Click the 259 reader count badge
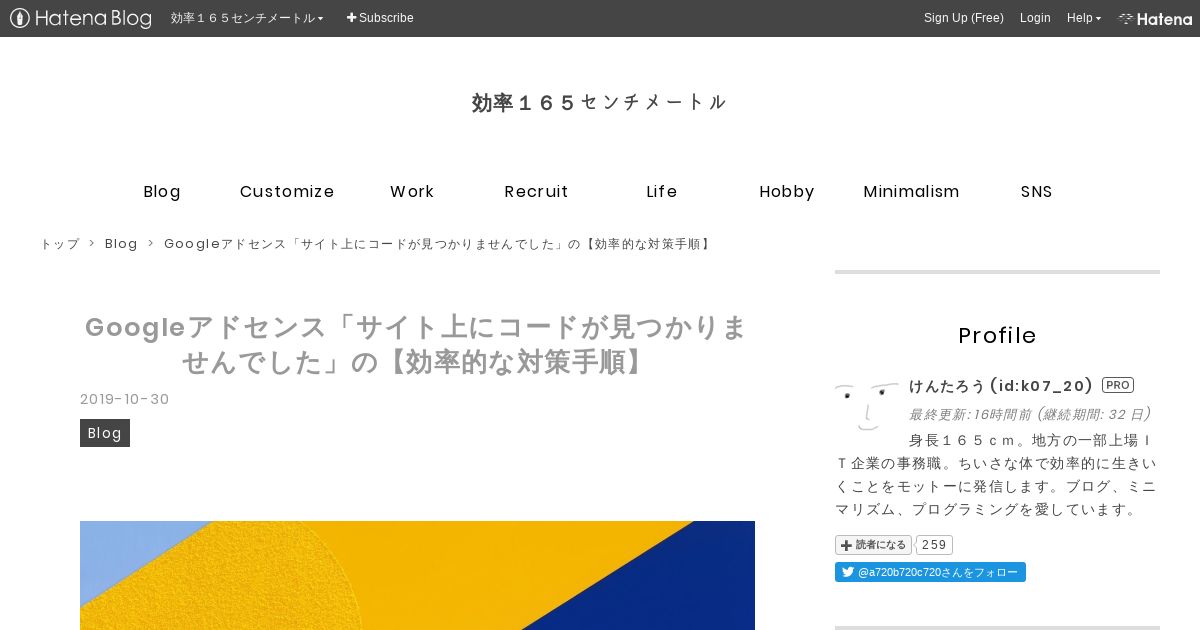 (x=934, y=545)
